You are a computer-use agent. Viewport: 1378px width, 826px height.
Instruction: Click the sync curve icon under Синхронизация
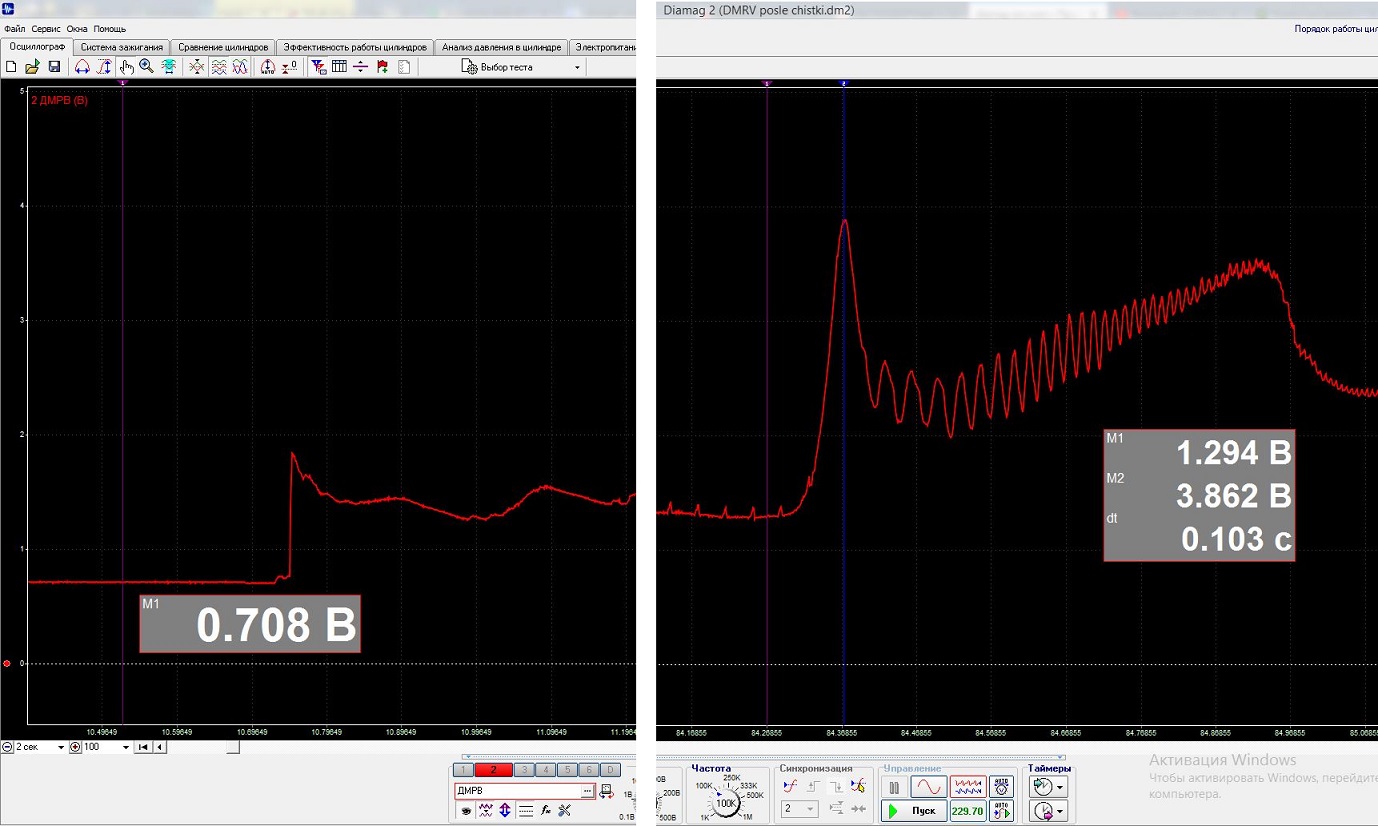click(x=791, y=786)
